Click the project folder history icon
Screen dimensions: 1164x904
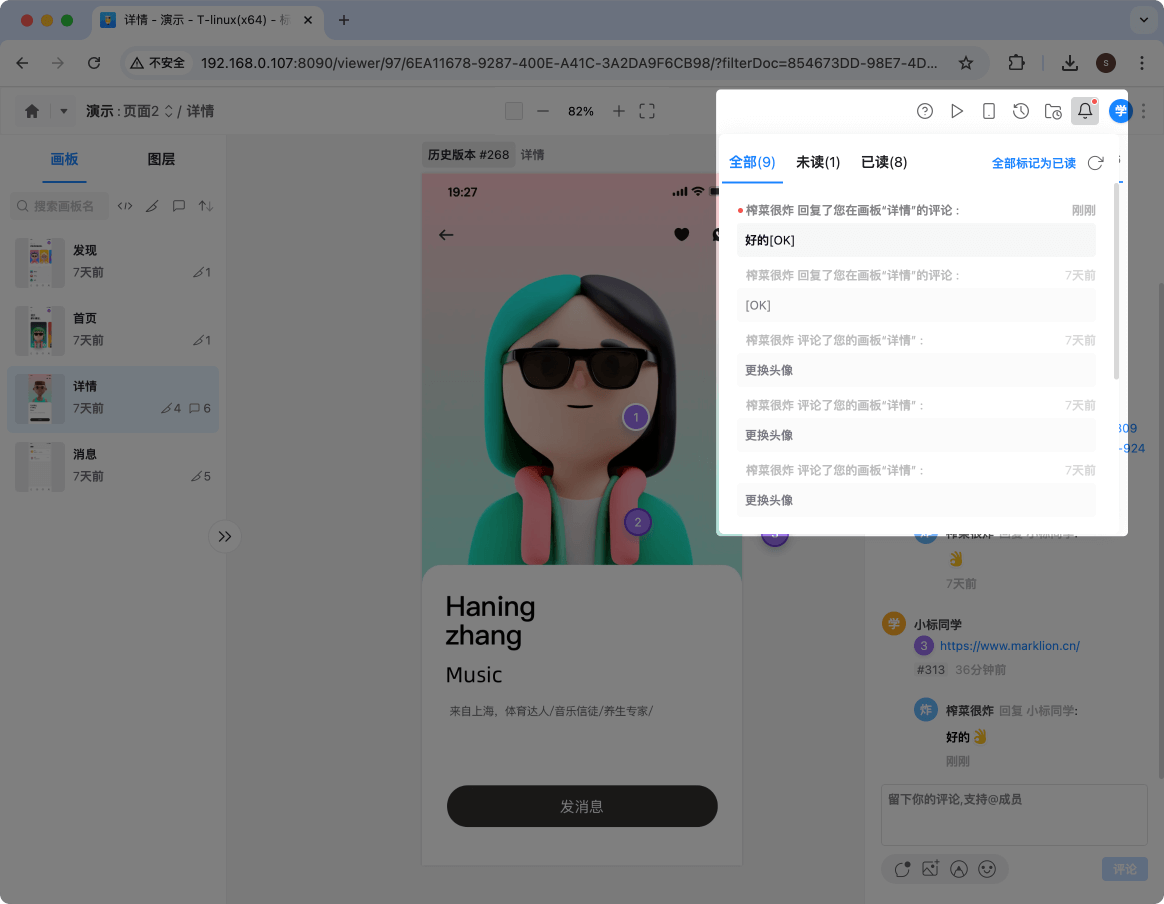coord(1053,111)
